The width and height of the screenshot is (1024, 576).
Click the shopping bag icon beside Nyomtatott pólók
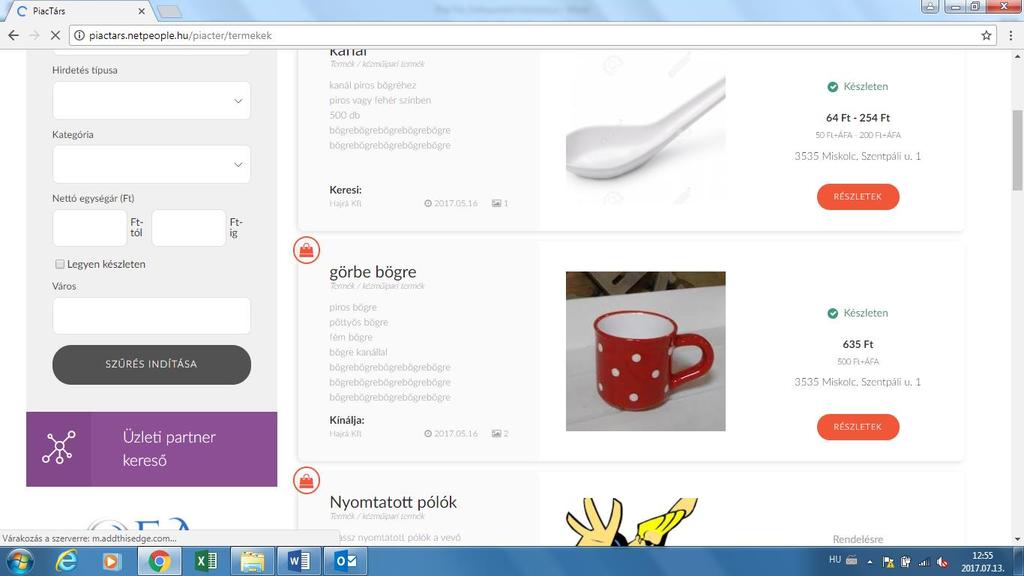coord(306,481)
